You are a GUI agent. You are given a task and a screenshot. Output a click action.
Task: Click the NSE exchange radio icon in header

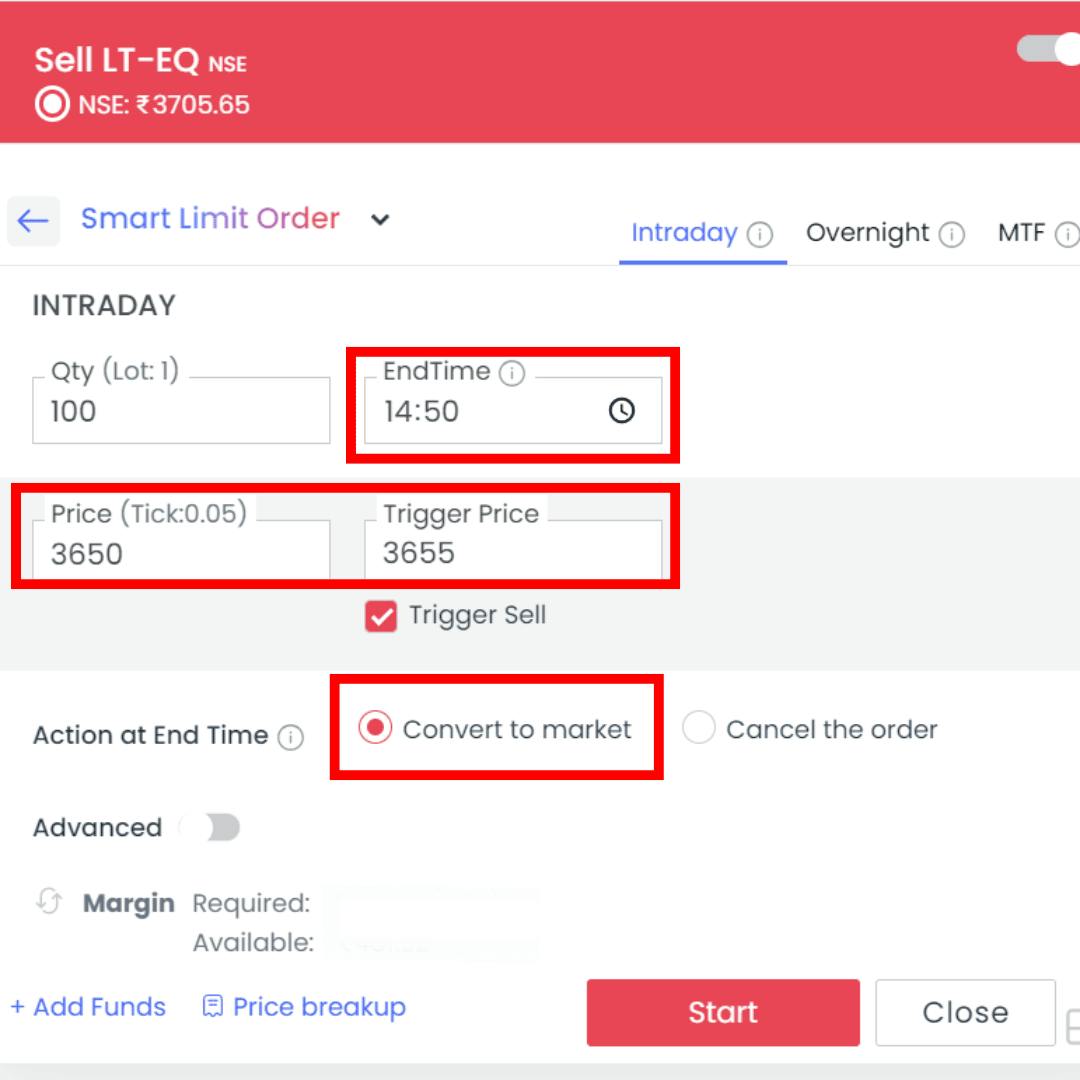click(51, 104)
